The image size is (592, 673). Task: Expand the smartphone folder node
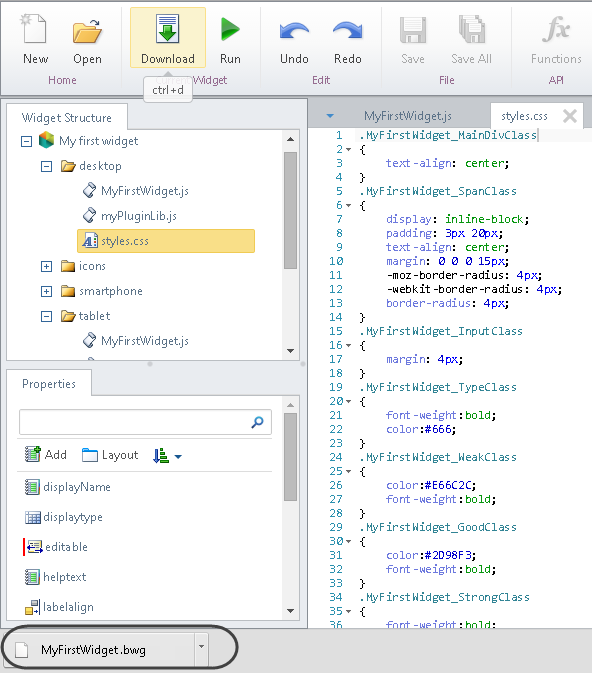point(46,291)
